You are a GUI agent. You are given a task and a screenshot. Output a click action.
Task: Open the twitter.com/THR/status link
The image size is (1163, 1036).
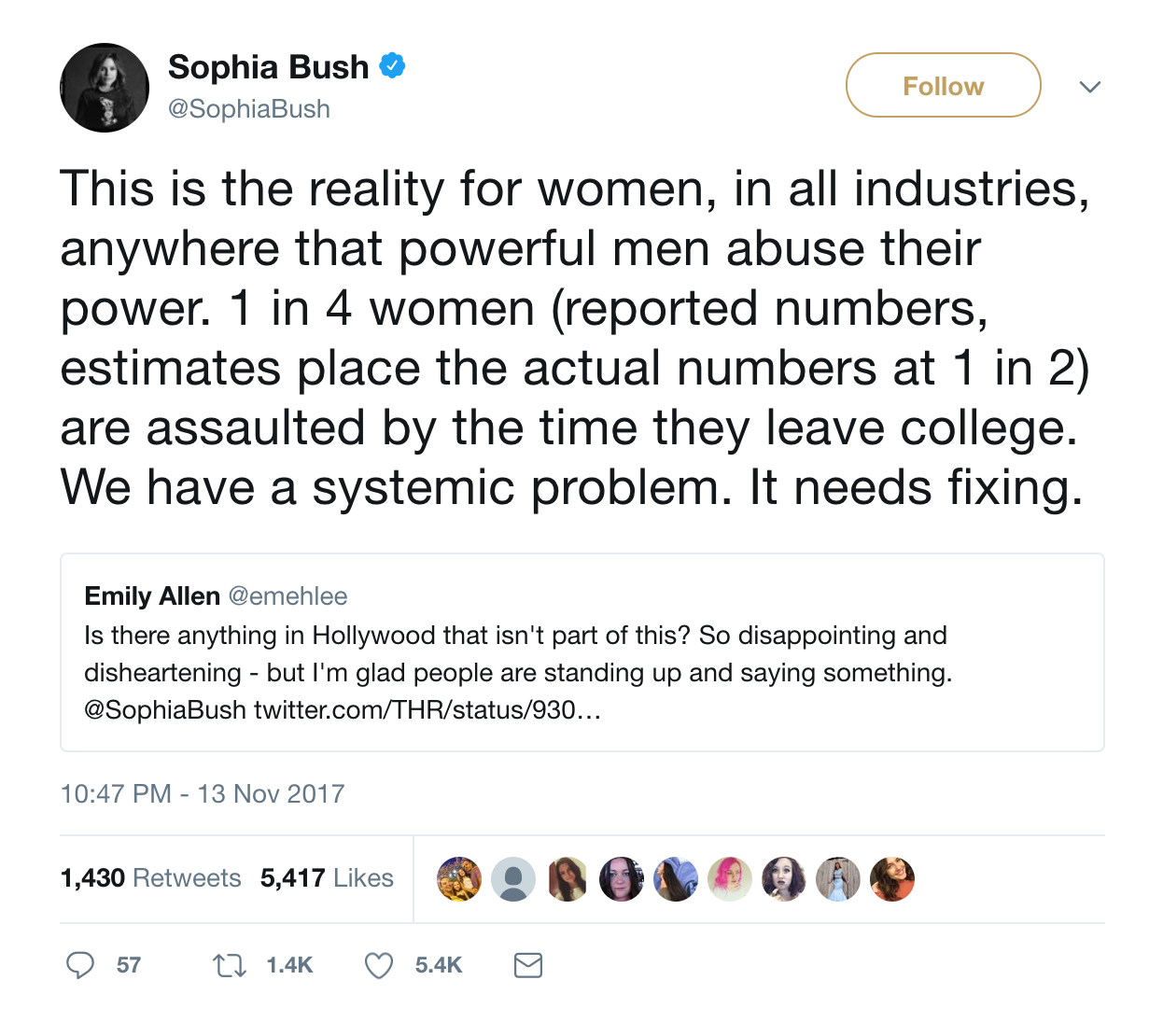[x=427, y=710]
